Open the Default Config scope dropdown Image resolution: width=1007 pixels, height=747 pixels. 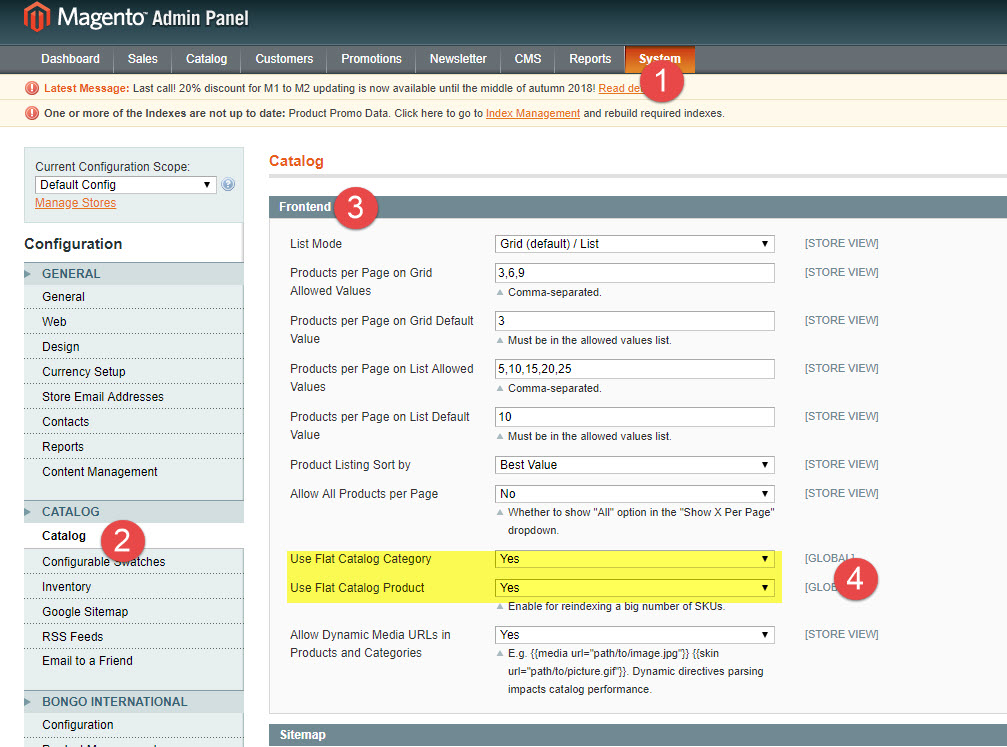(125, 184)
